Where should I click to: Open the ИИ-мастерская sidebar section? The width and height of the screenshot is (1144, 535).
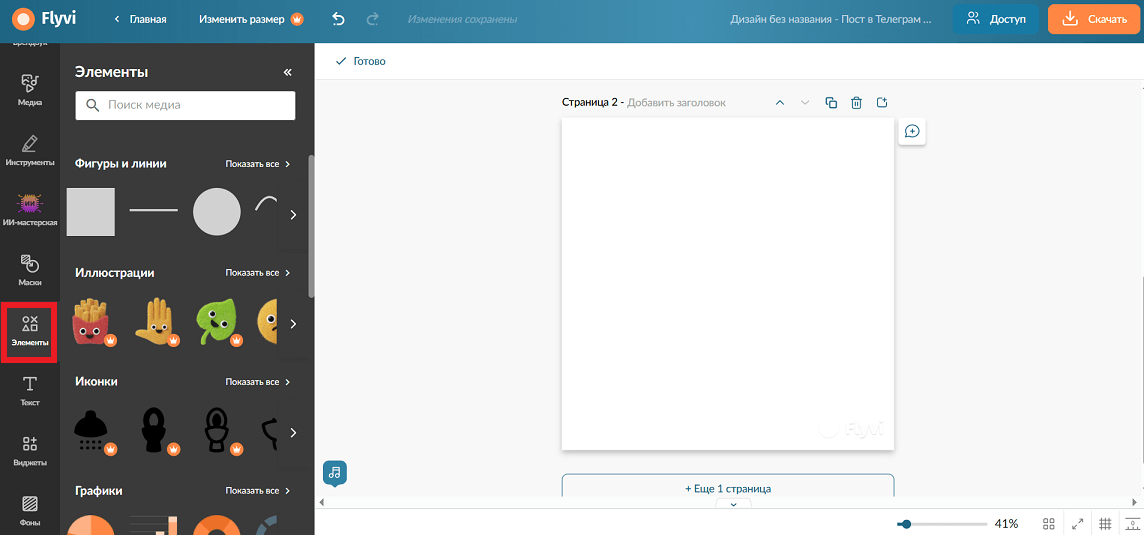point(30,210)
